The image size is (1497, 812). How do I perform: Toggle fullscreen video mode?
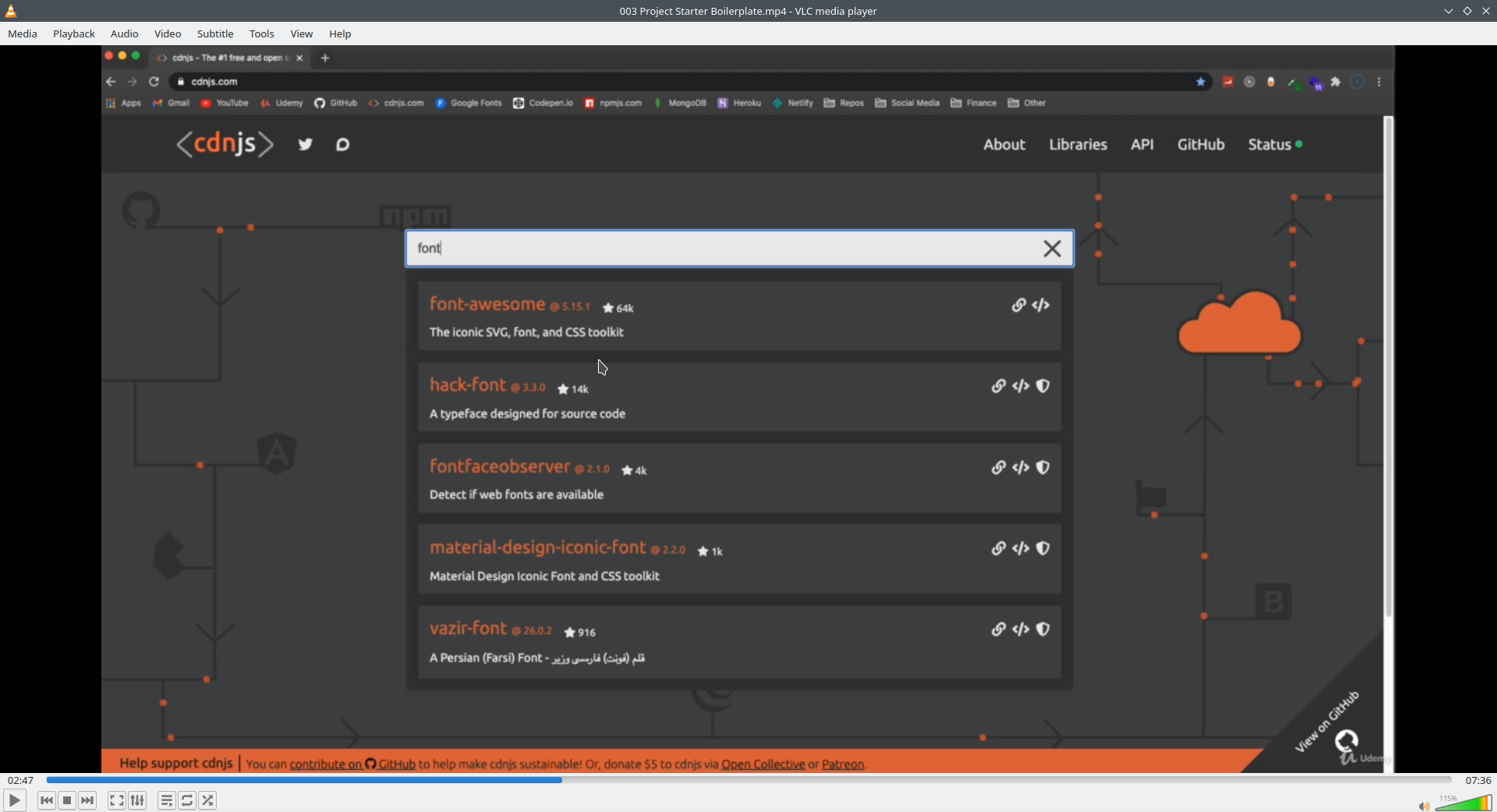(116, 800)
